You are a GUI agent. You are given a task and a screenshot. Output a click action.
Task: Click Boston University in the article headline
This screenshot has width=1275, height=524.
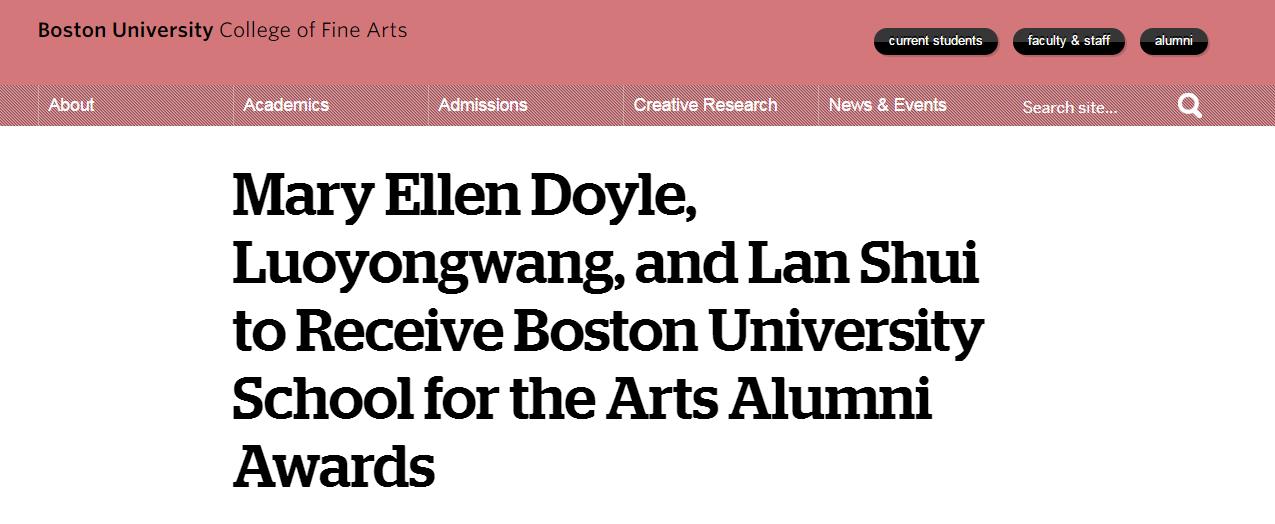point(748,332)
